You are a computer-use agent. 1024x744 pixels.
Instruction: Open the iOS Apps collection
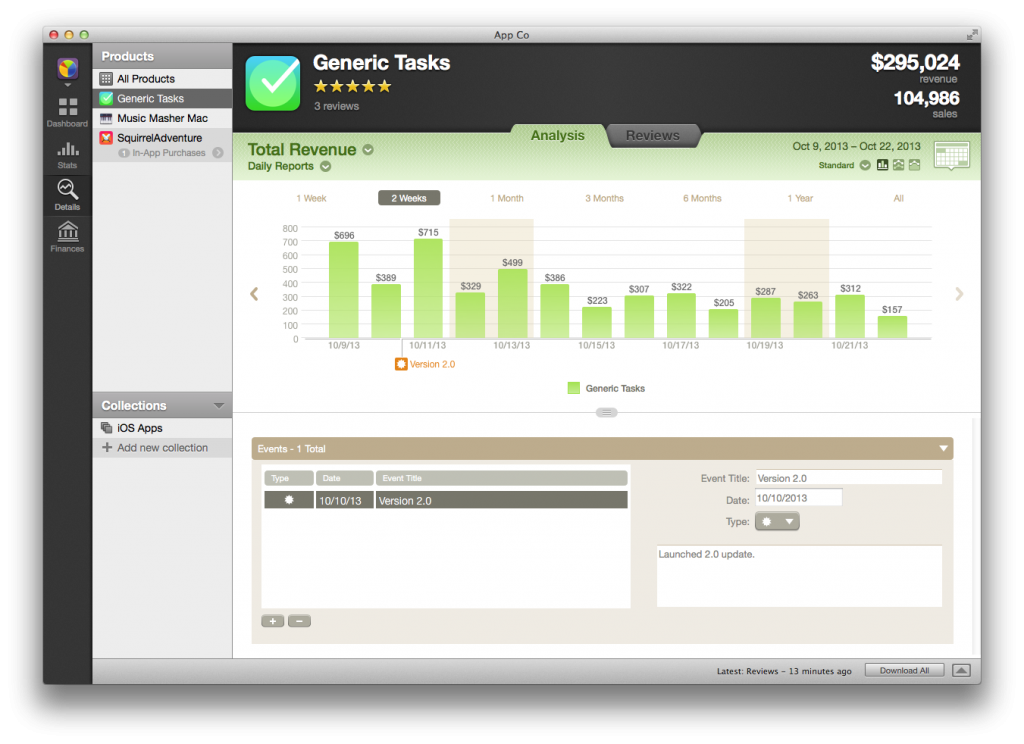162,428
